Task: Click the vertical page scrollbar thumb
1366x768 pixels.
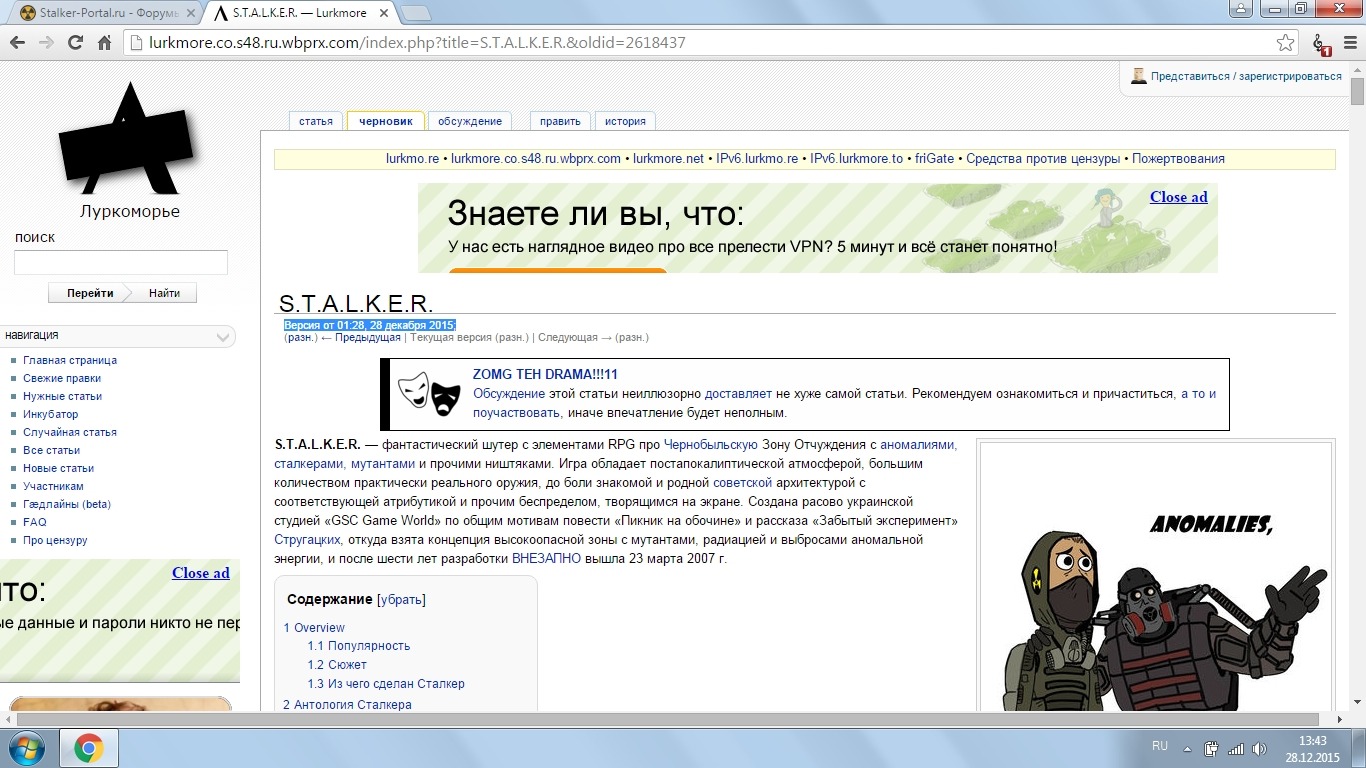Action: [1357, 91]
